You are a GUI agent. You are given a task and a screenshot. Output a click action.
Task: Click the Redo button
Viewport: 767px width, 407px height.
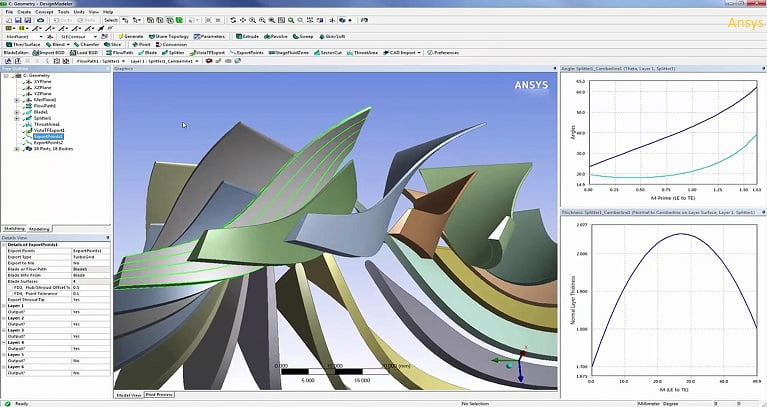86,20
